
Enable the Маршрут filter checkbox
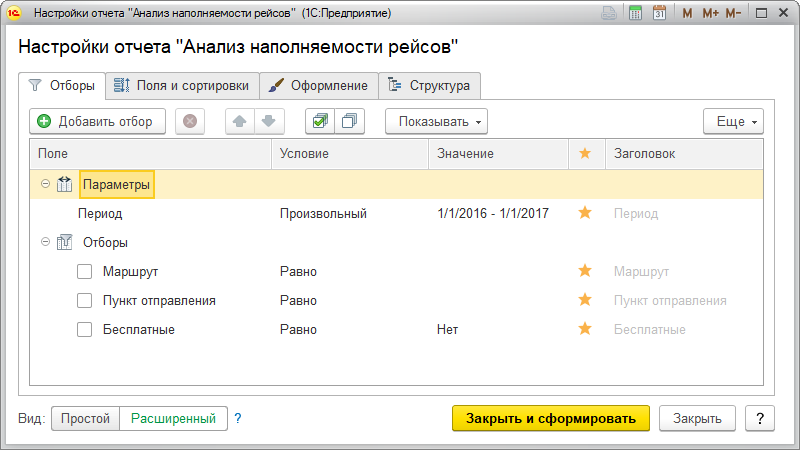click(x=85, y=272)
